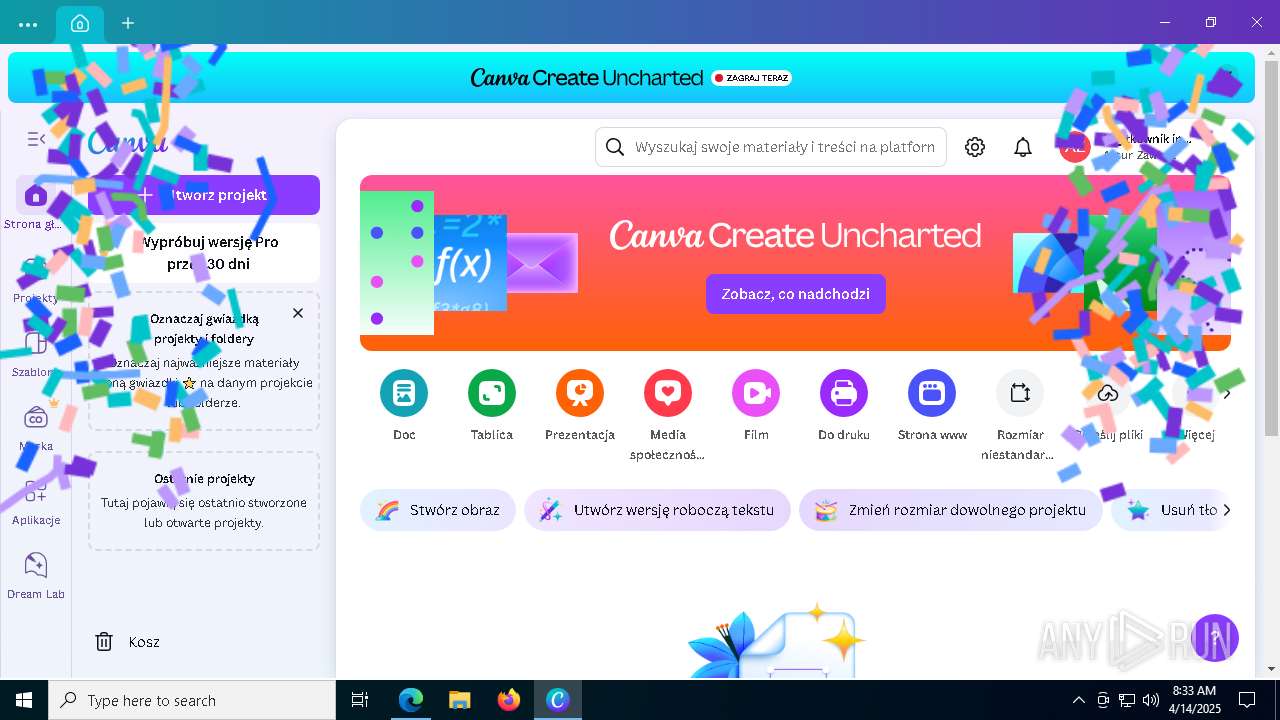
Task: Open the Doc design type icon
Action: click(404, 394)
